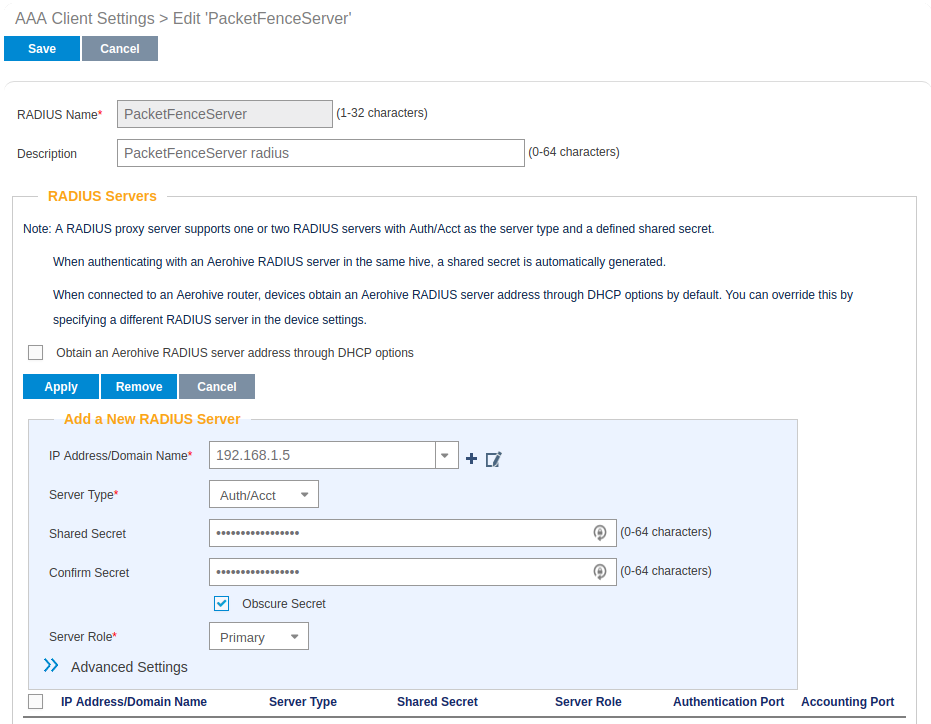
Task: Open the Server Role dropdown showing Primary
Action: 258,635
